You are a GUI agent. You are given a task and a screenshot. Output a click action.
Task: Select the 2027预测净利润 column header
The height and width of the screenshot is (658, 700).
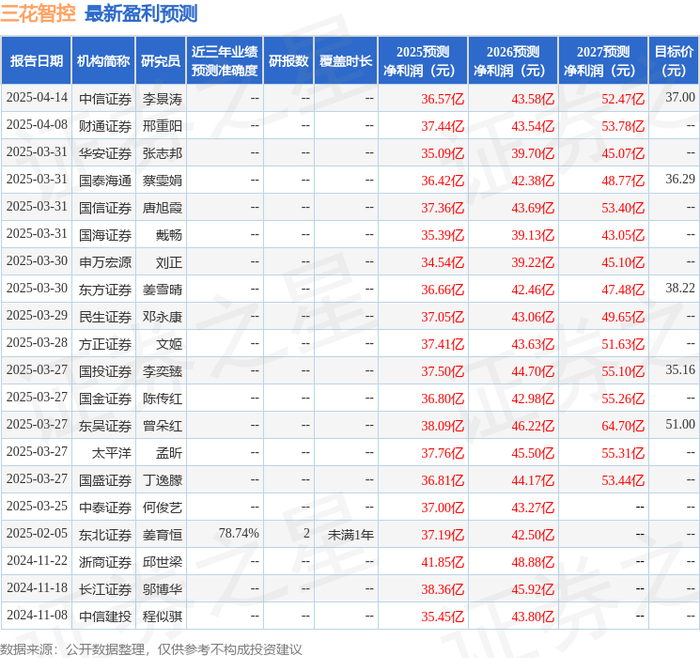pos(603,61)
